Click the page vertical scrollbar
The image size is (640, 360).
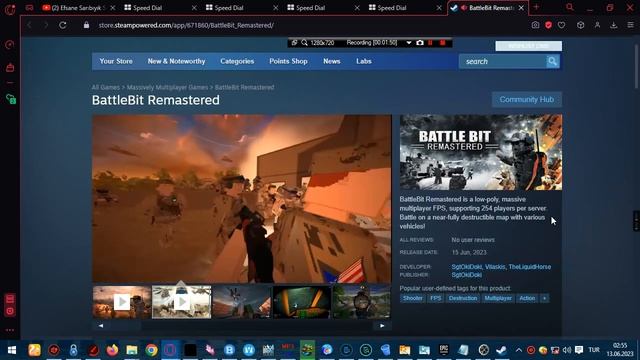[636, 65]
